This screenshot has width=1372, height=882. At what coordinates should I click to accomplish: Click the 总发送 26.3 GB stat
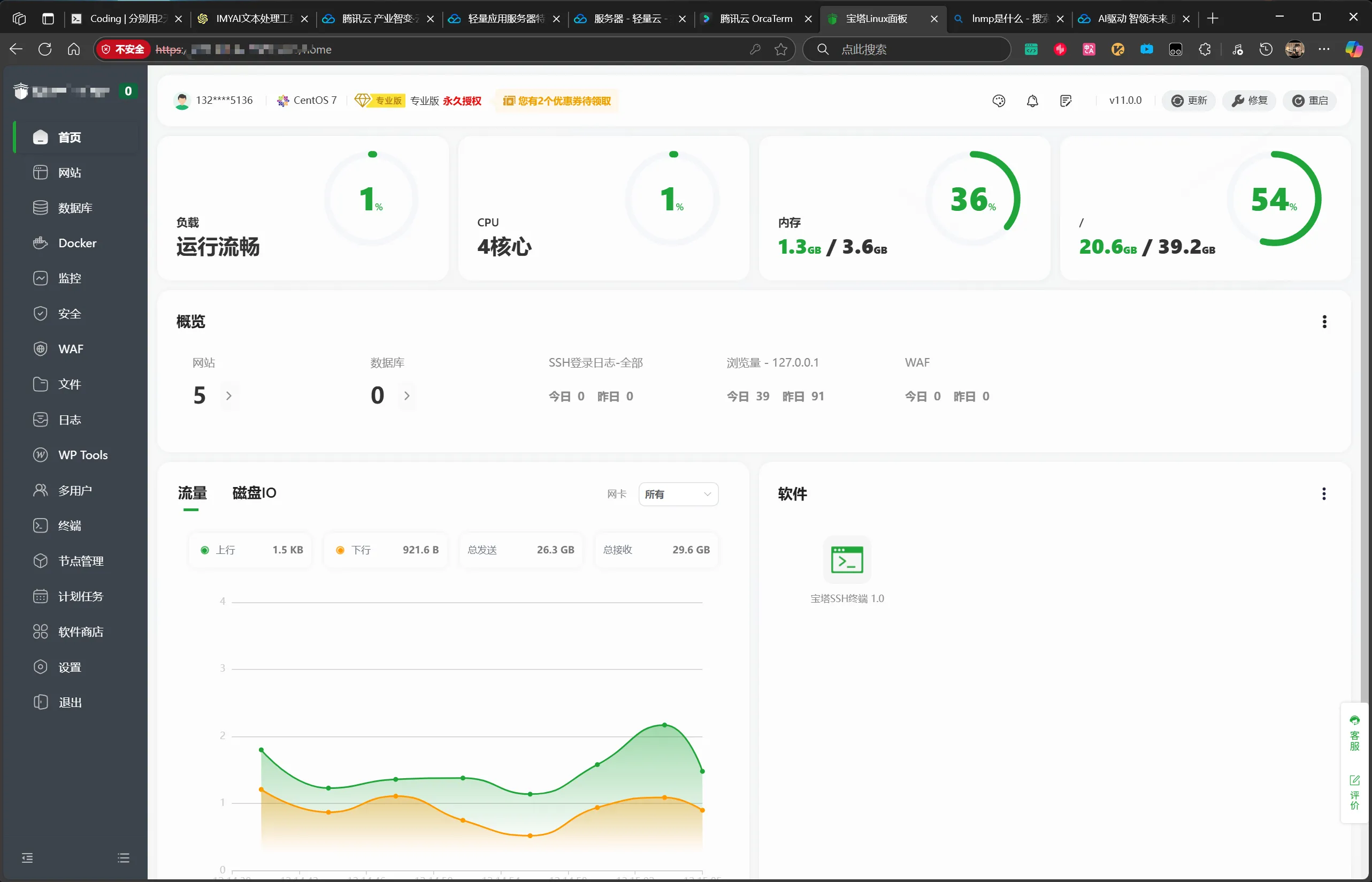tap(521, 550)
